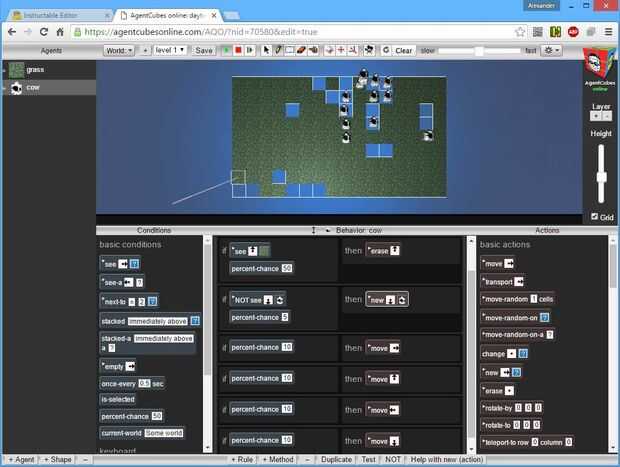
Task: Toggle the Grid checkbox
Action: click(x=594, y=216)
